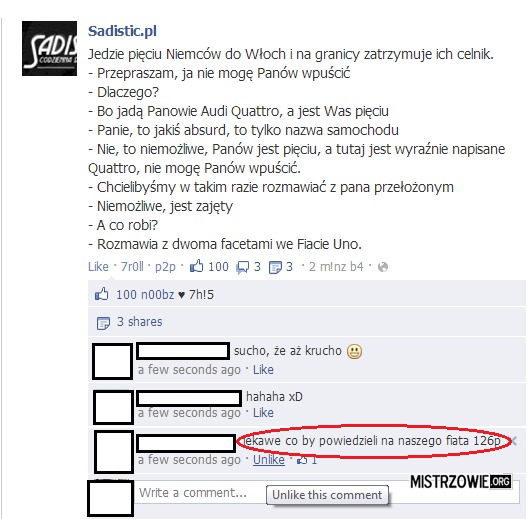Click thumbs-up icon in '100 n00bz' likes row

102,294
